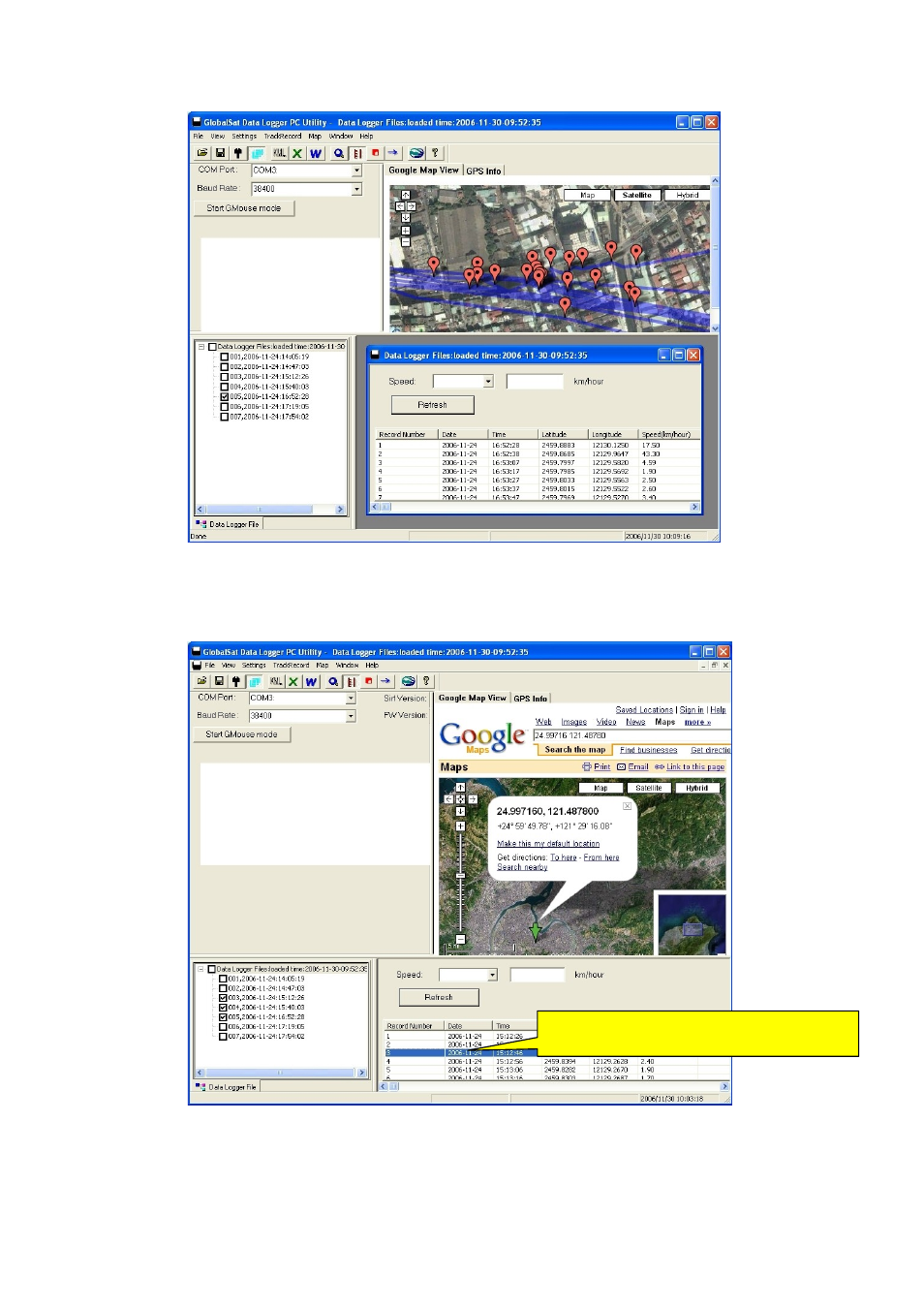Select Data Logger File tab in lower window

click(228, 1087)
